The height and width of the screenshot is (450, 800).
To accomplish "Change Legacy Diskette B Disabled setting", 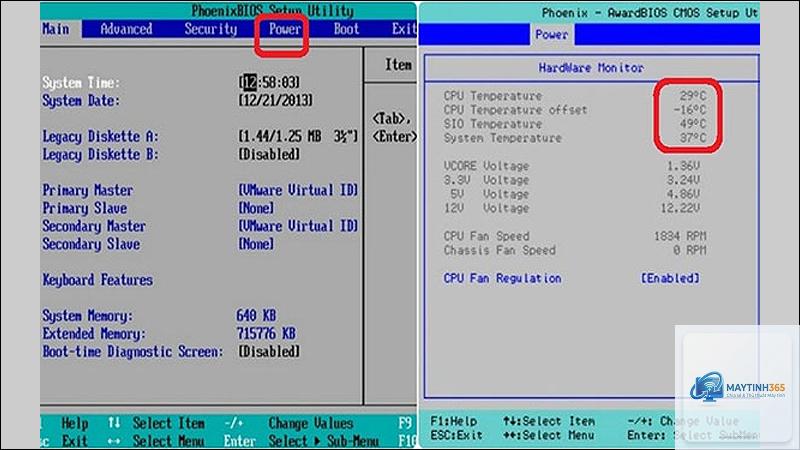I will [x=269, y=154].
